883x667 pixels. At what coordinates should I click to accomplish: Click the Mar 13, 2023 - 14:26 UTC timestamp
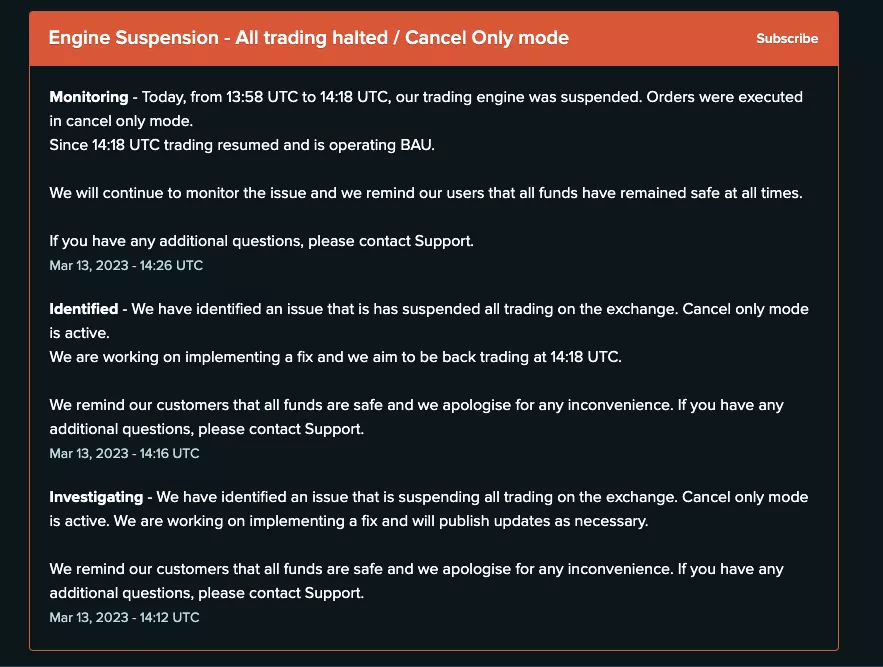point(126,265)
